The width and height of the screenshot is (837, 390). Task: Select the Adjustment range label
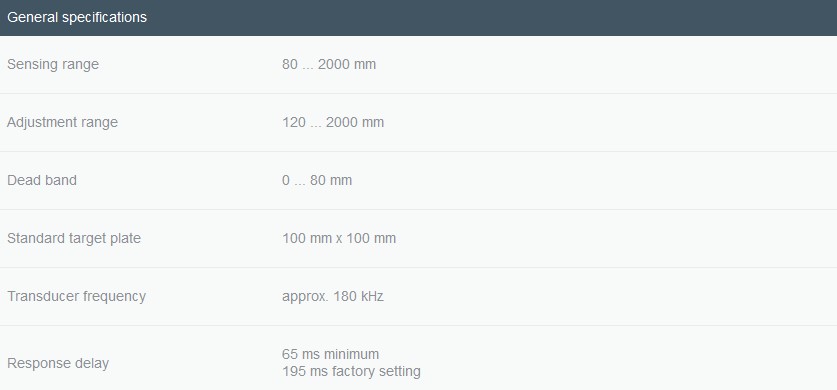[62, 123]
